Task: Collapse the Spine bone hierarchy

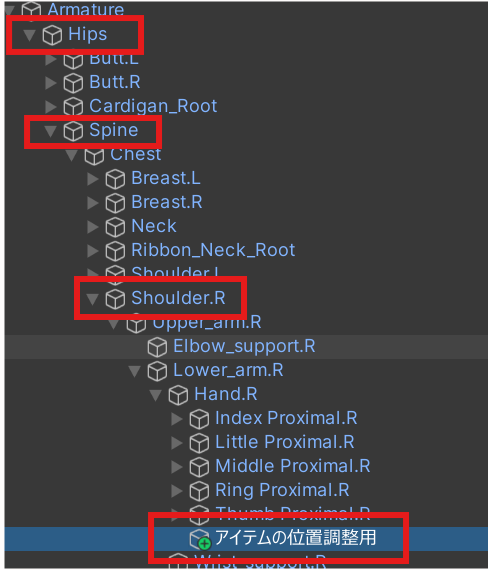Action: coord(51,131)
